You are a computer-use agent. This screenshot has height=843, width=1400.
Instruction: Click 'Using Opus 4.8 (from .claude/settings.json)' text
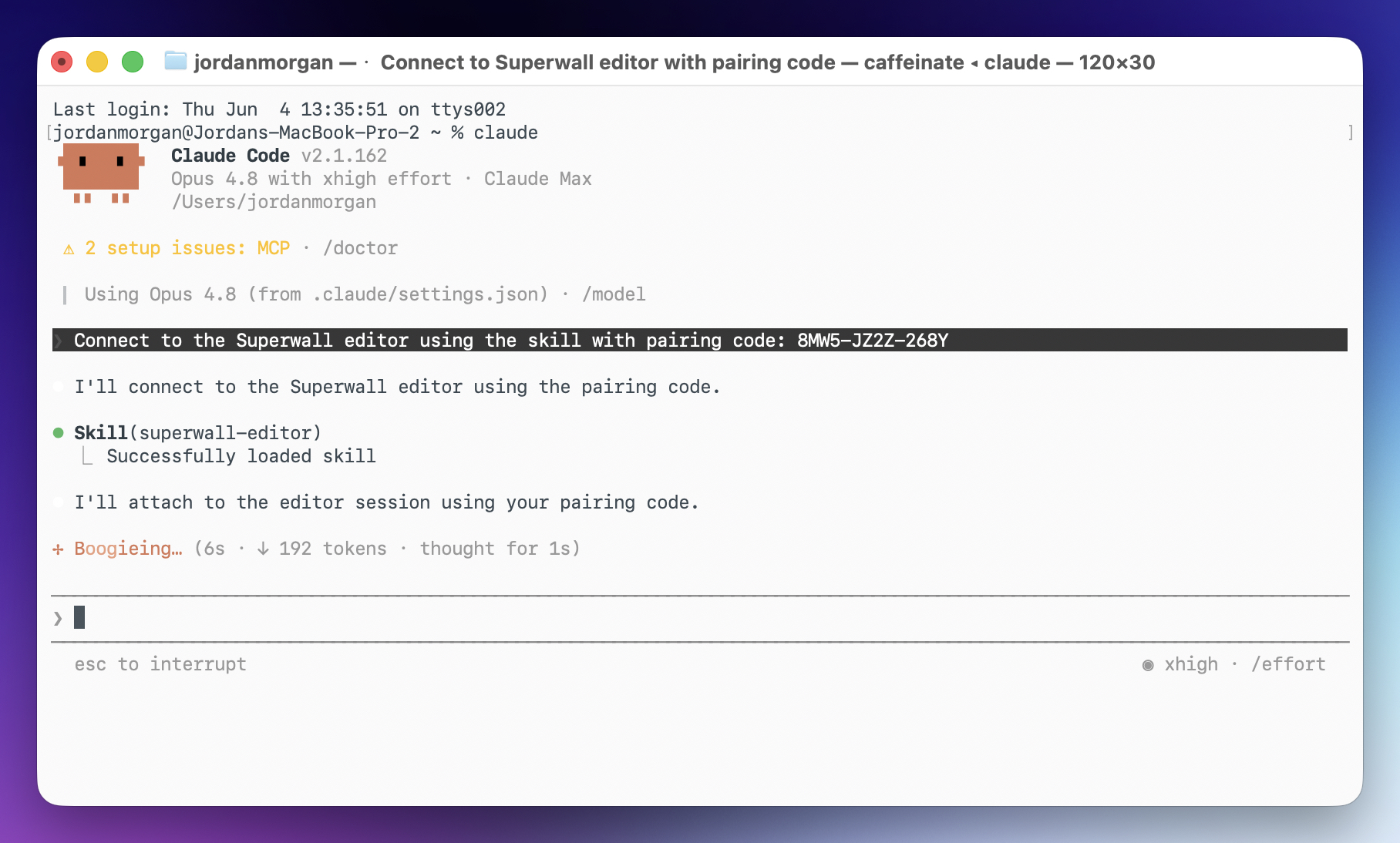pos(316,294)
